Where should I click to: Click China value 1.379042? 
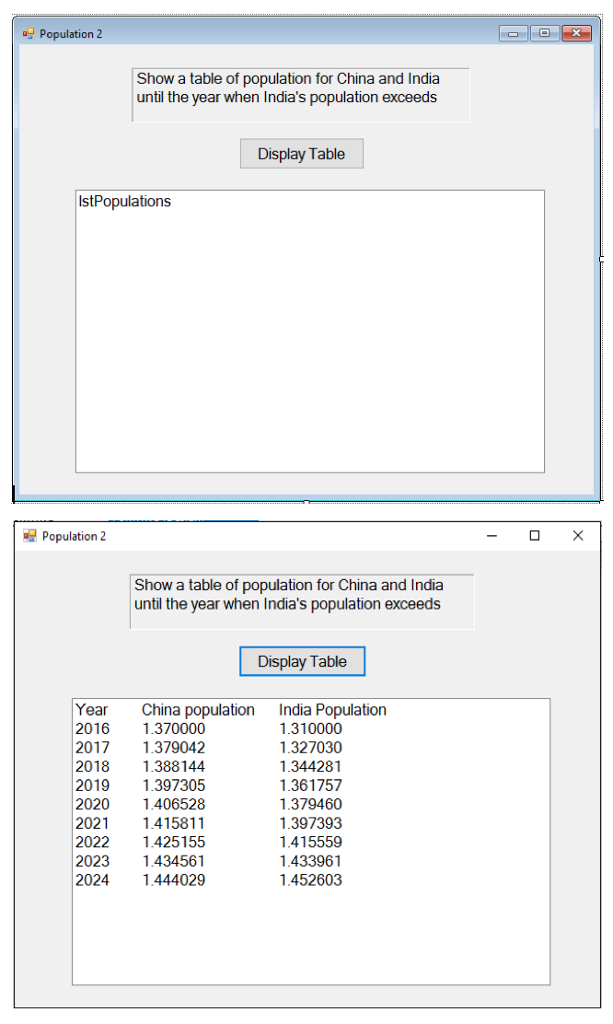(x=174, y=748)
